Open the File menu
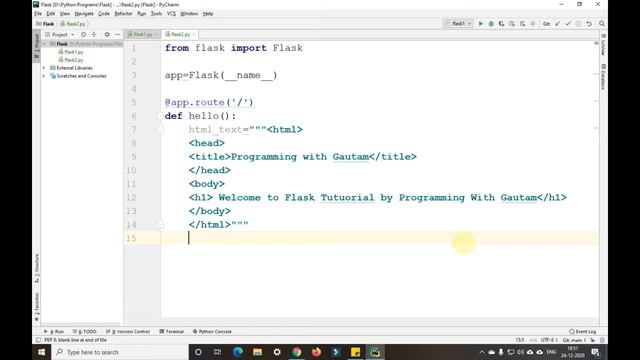Image resolution: width=640 pixels, height=360 pixels. click(x=38, y=13)
